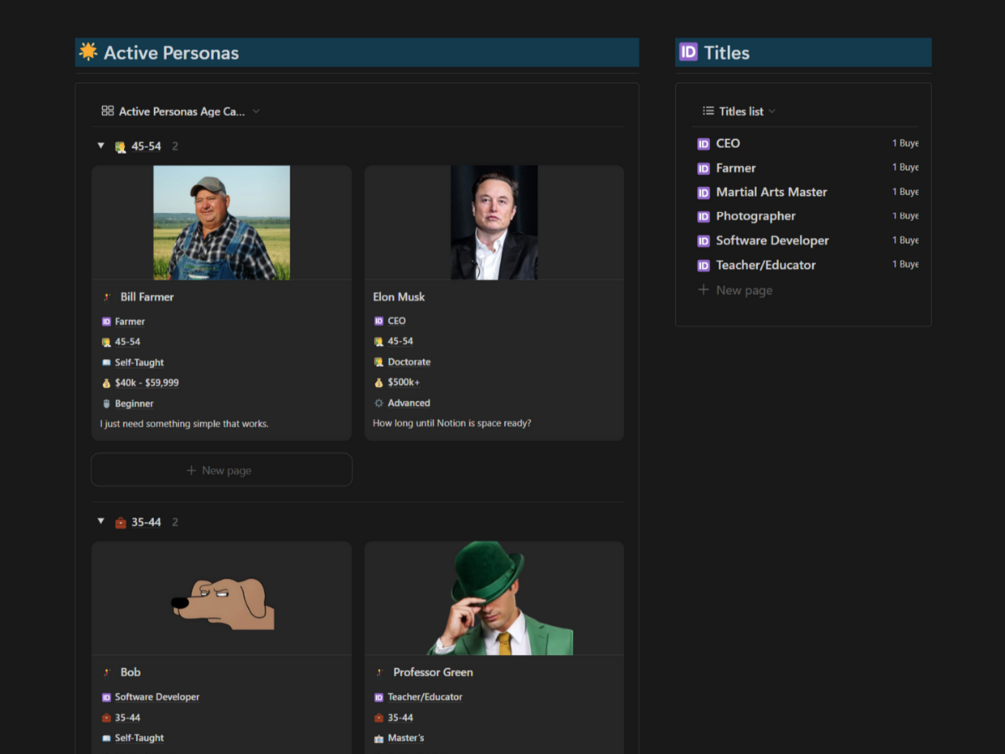Click the page icon beside Bill Farmer name
Screen dimensions: 1005x754
107,297
